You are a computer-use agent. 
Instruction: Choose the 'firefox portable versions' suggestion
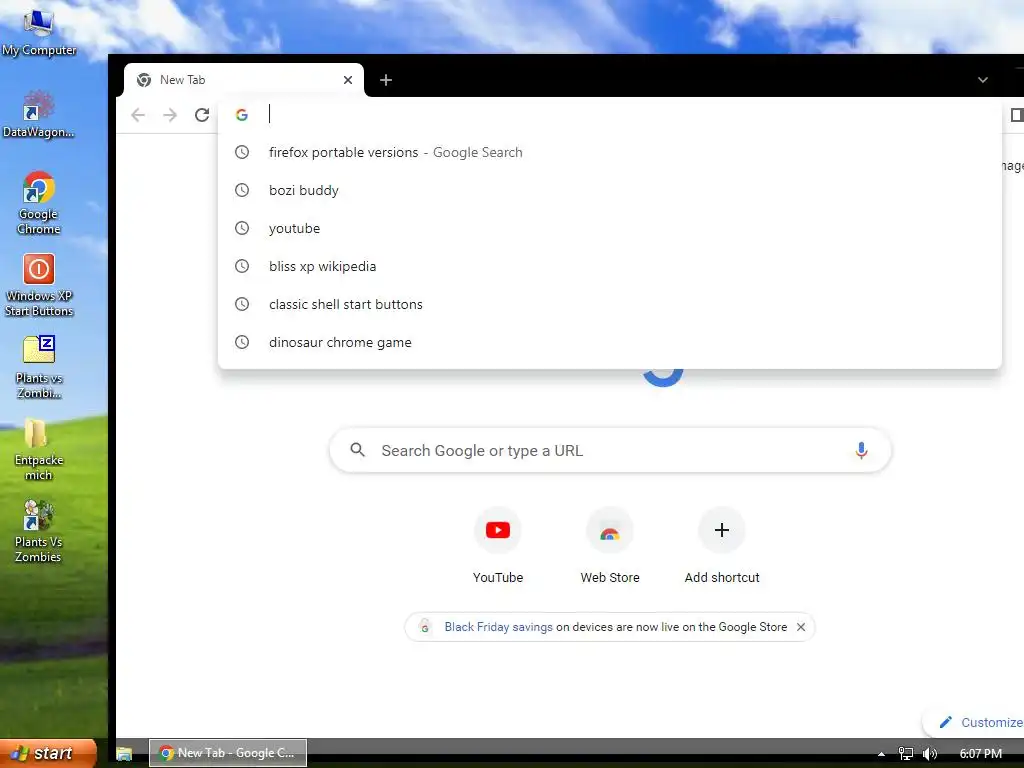[x=609, y=152]
